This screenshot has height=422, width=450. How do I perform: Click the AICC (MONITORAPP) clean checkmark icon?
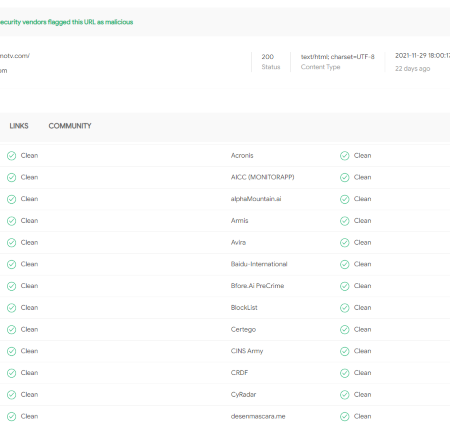345,177
